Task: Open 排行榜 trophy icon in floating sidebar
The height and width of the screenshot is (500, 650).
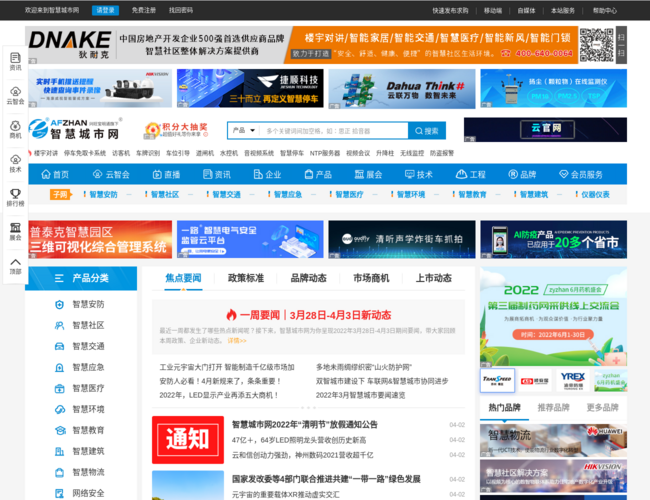Action: click(x=15, y=193)
